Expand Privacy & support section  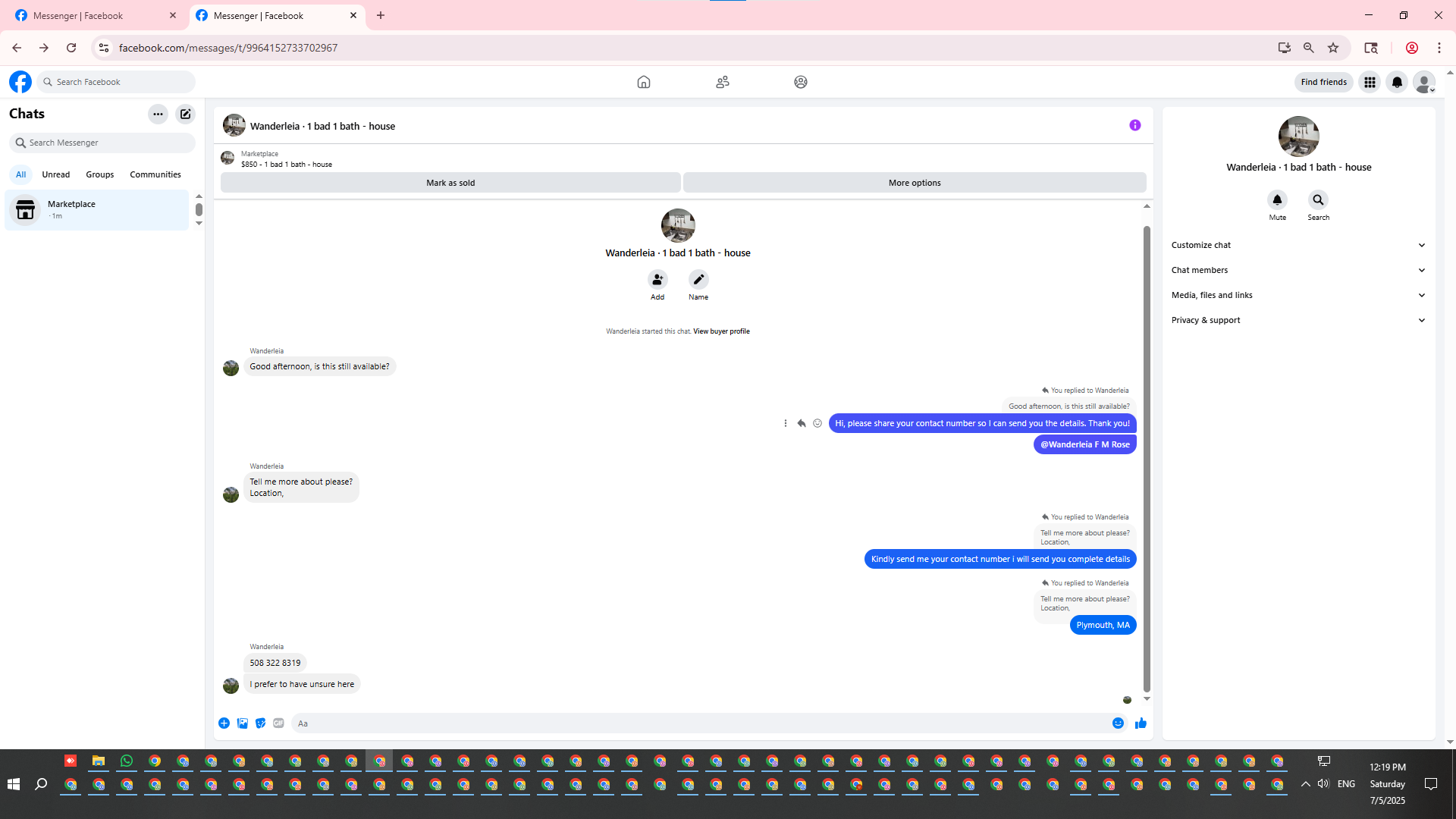[1298, 320]
